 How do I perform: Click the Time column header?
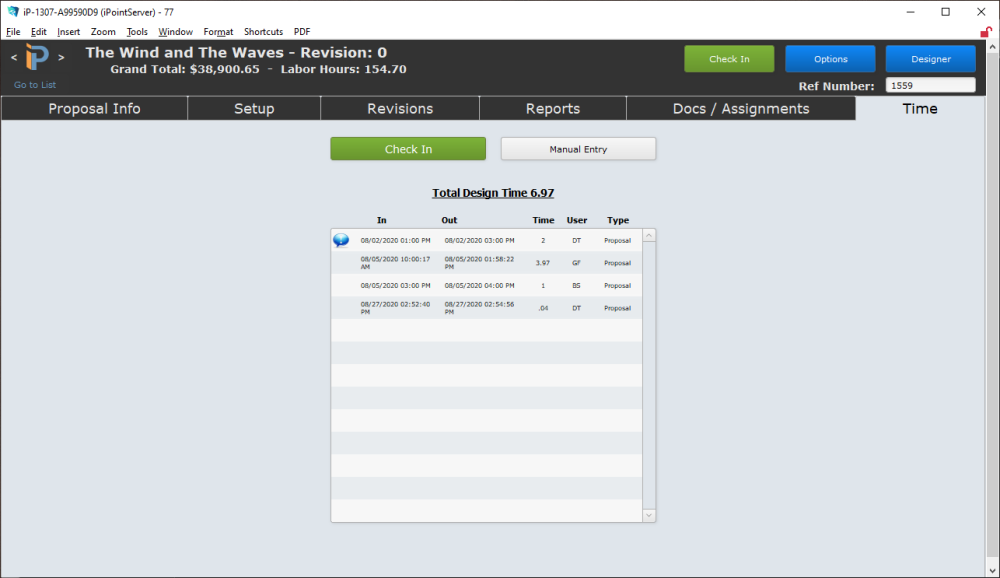[x=543, y=220]
